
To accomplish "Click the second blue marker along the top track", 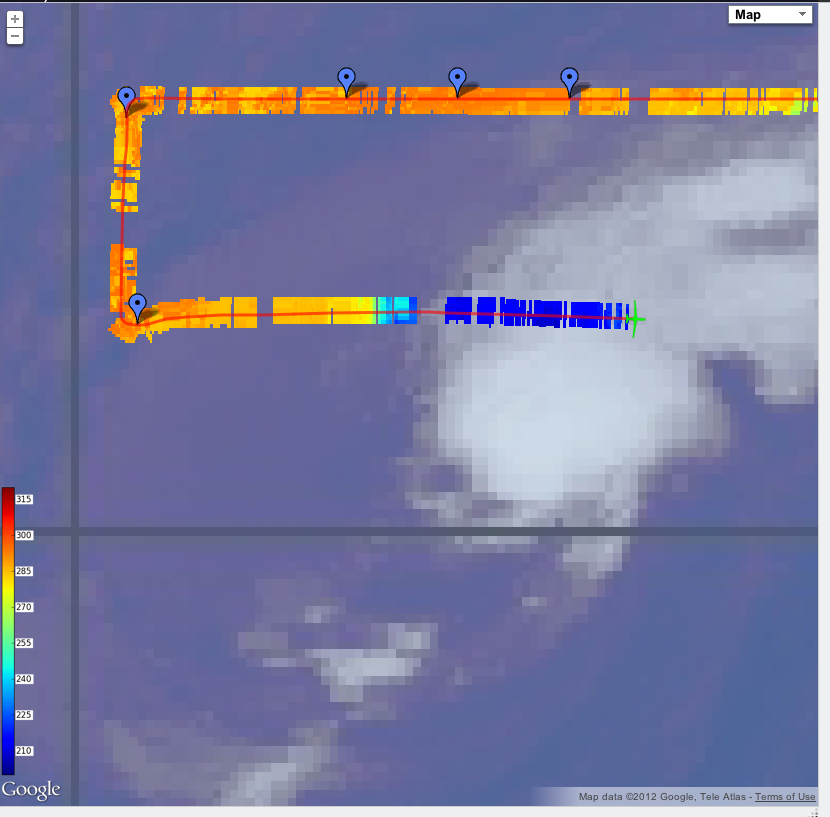I will [x=346, y=78].
